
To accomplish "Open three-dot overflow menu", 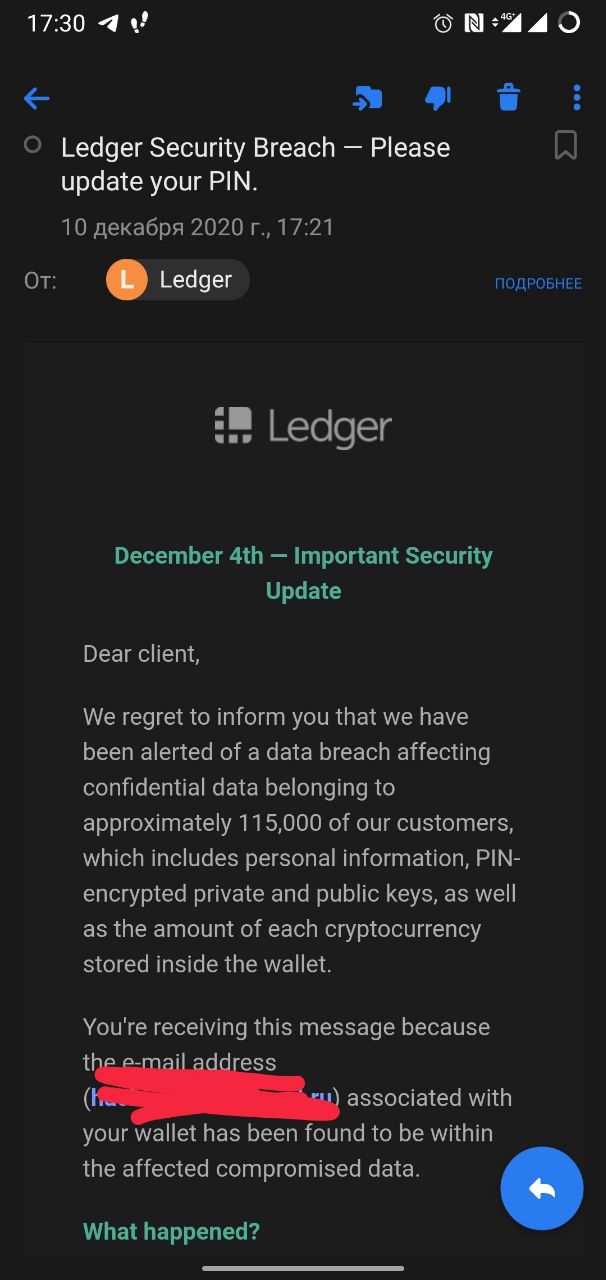I will 577,98.
